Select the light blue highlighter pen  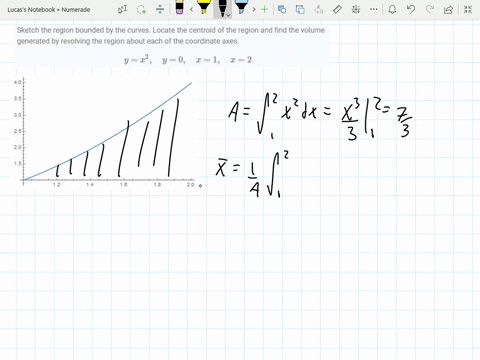[x=241, y=7]
